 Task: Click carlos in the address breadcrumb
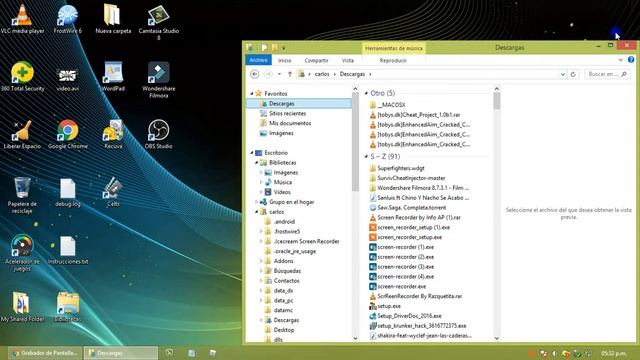(322, 74)
